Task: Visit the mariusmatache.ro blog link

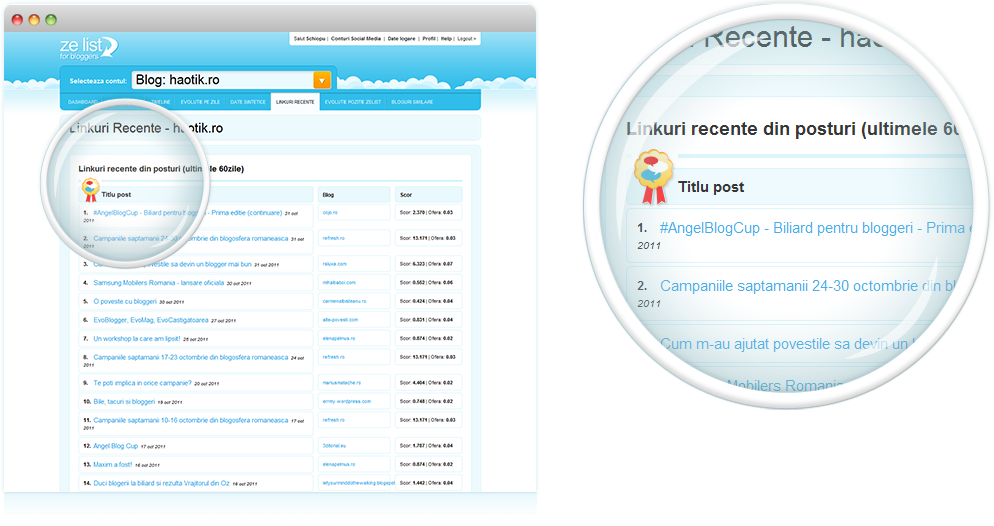Action: tap(343, 383)
